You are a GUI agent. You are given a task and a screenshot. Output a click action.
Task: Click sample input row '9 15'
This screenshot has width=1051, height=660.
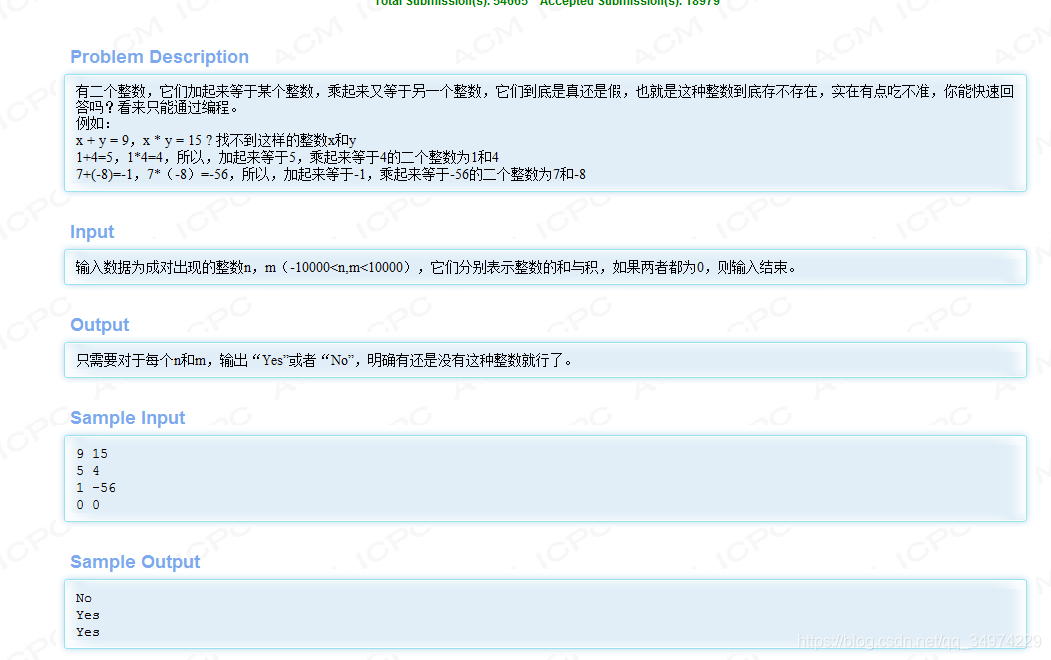[92, 454]
